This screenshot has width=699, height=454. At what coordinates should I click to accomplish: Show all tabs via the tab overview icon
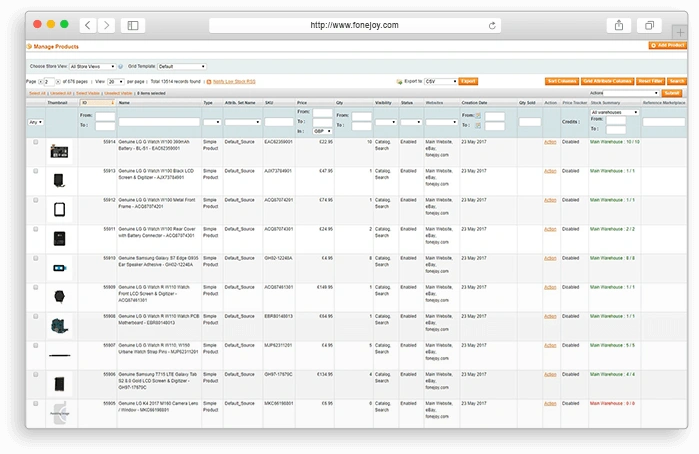650,25
